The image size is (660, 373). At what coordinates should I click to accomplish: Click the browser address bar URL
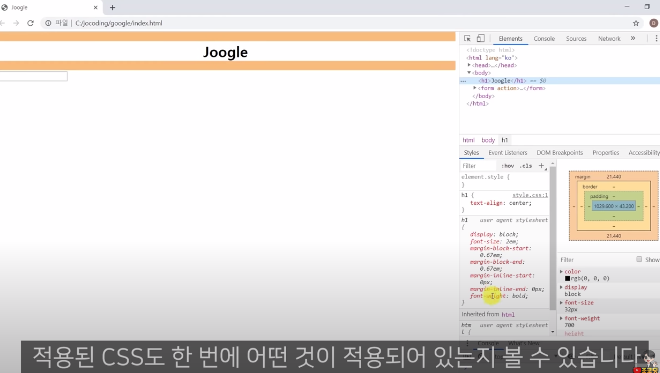(x=119, y=23)
